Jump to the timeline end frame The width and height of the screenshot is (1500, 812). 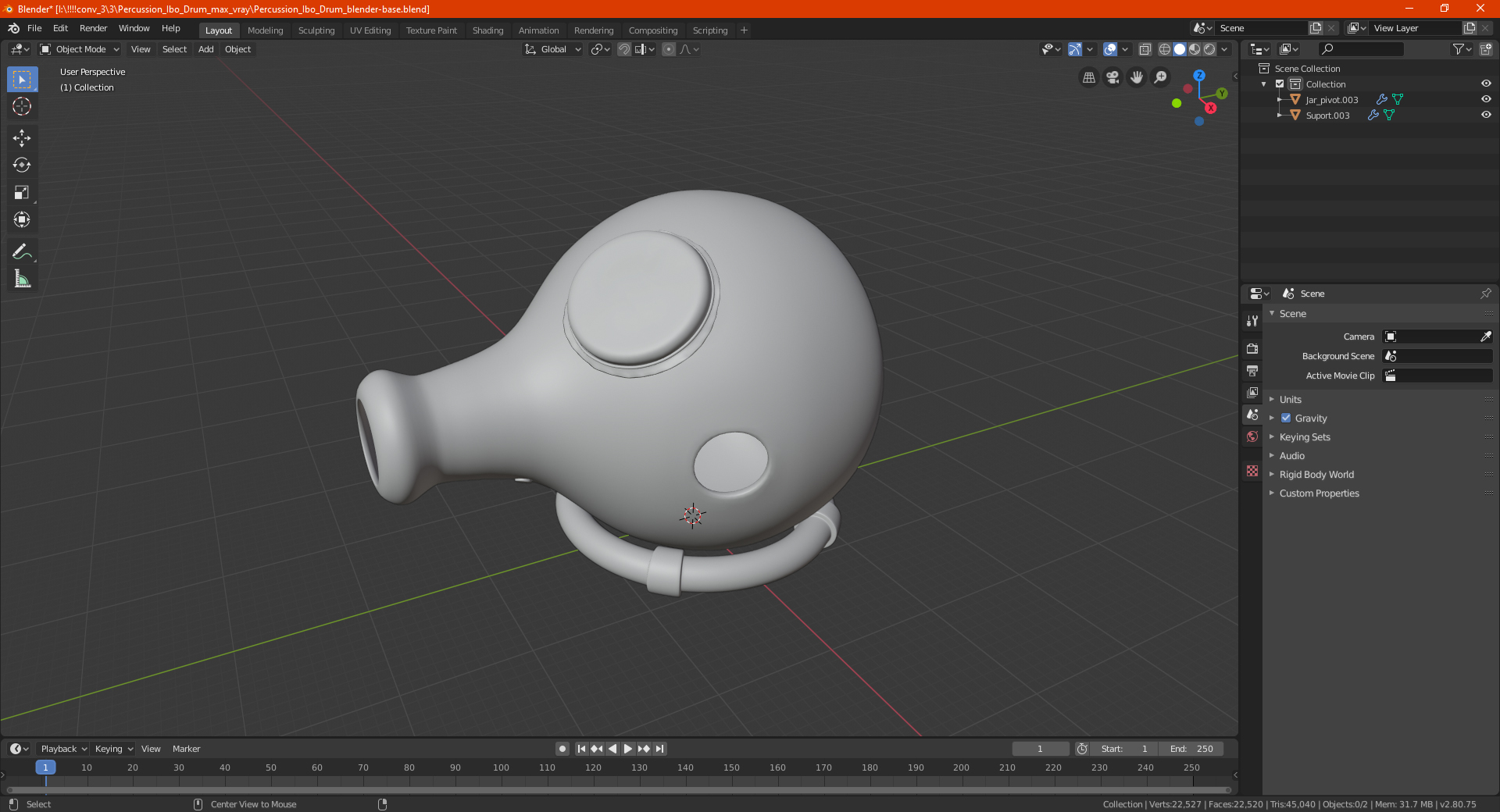point(659,749)
